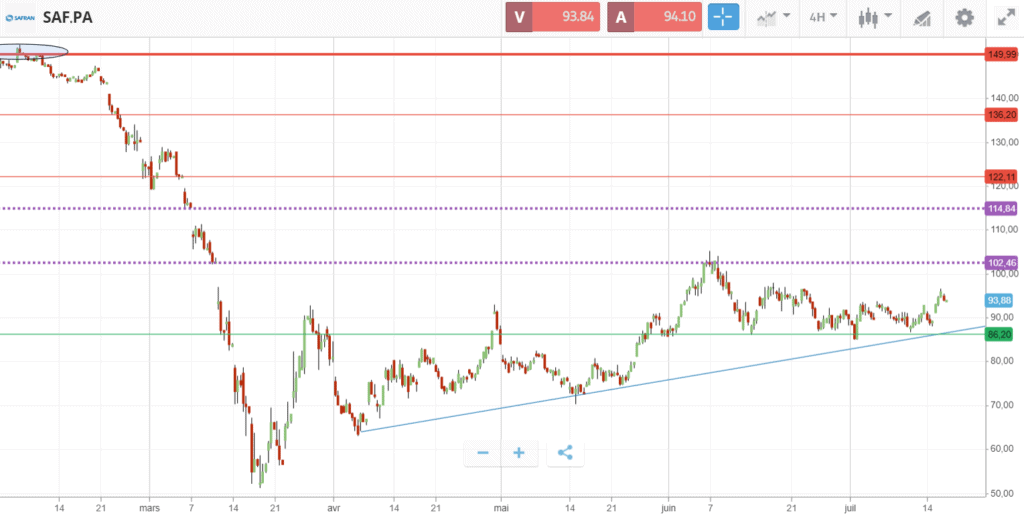Open the candlestick chart type dropdown
Screen dimensions: 1024x516
(874, 18)
